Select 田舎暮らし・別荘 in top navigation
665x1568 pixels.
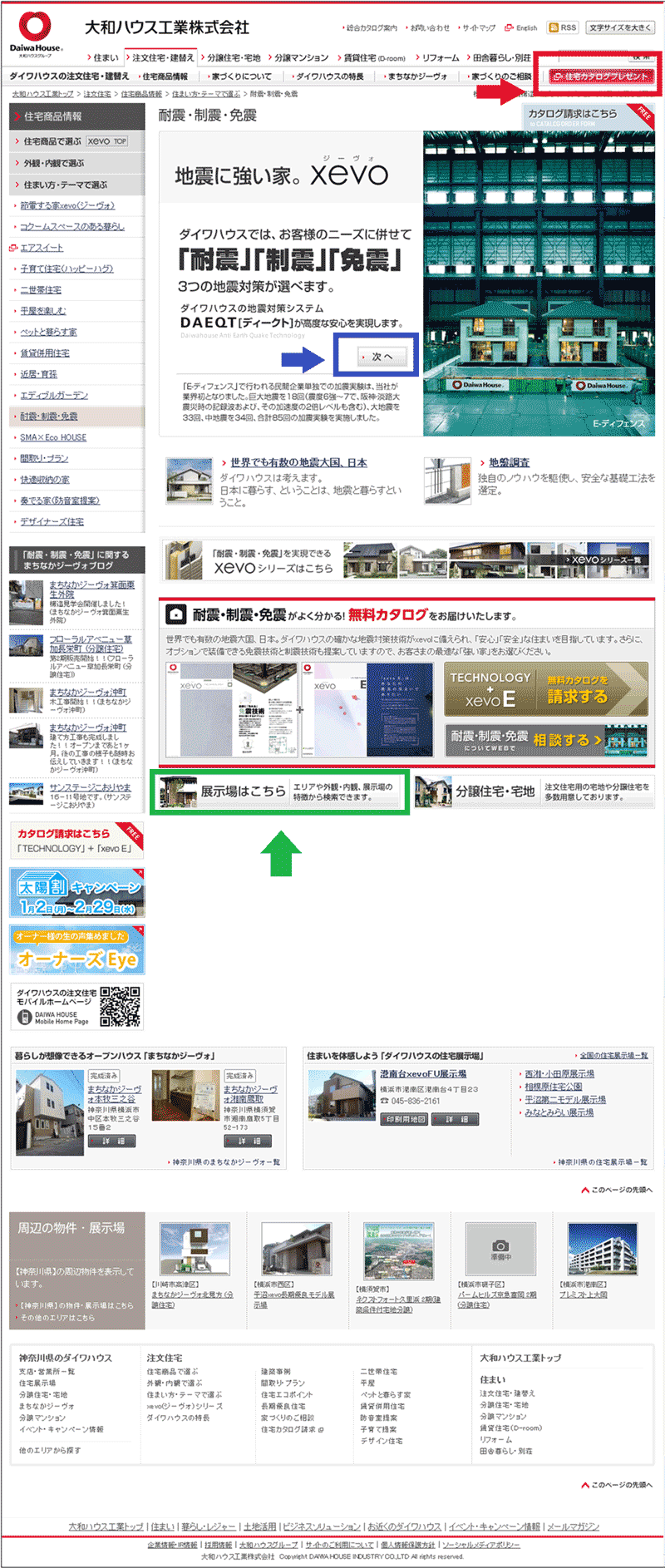coord(499,58)
